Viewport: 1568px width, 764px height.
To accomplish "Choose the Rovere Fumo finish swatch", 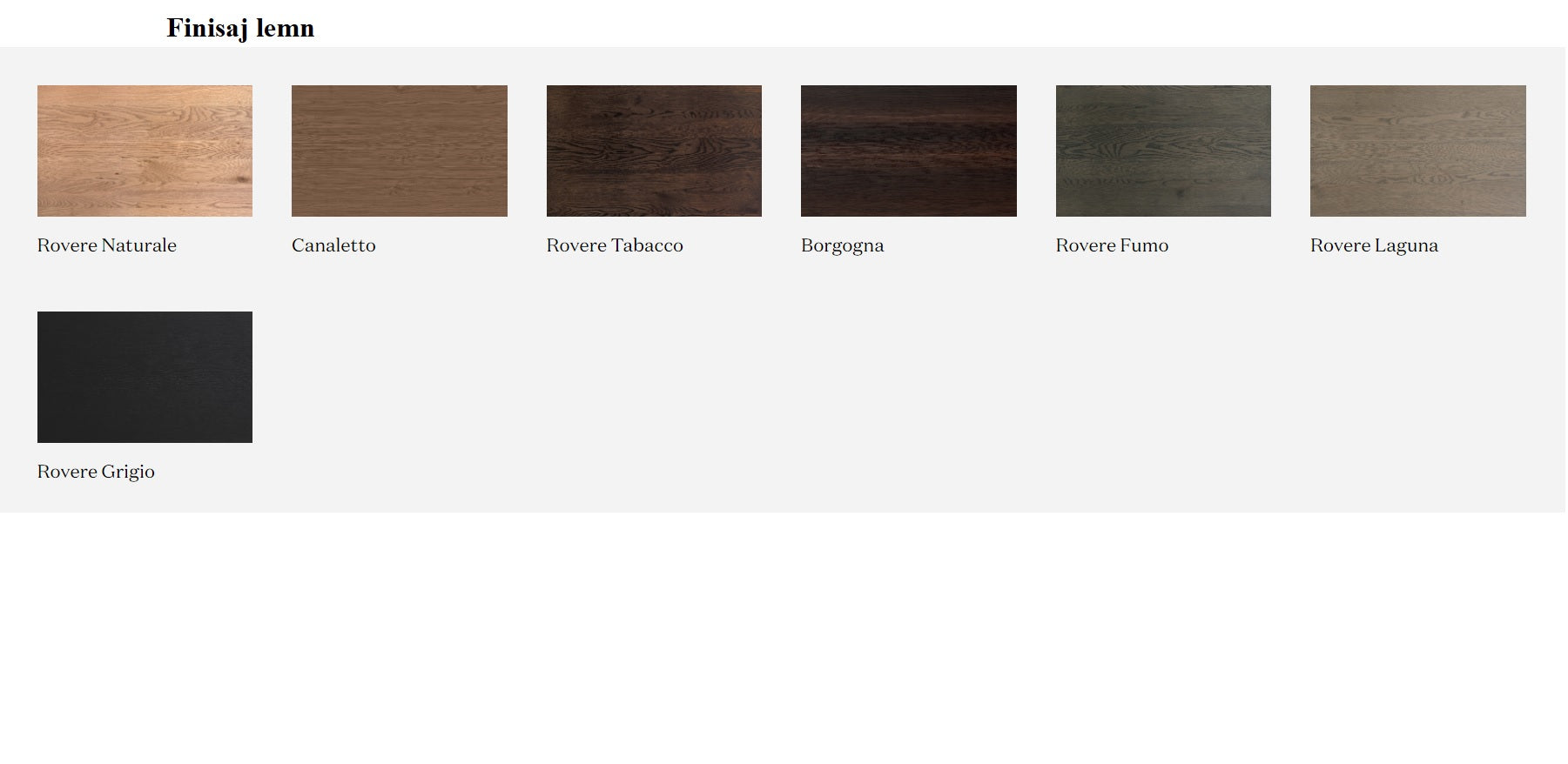I will [1163, 151].
